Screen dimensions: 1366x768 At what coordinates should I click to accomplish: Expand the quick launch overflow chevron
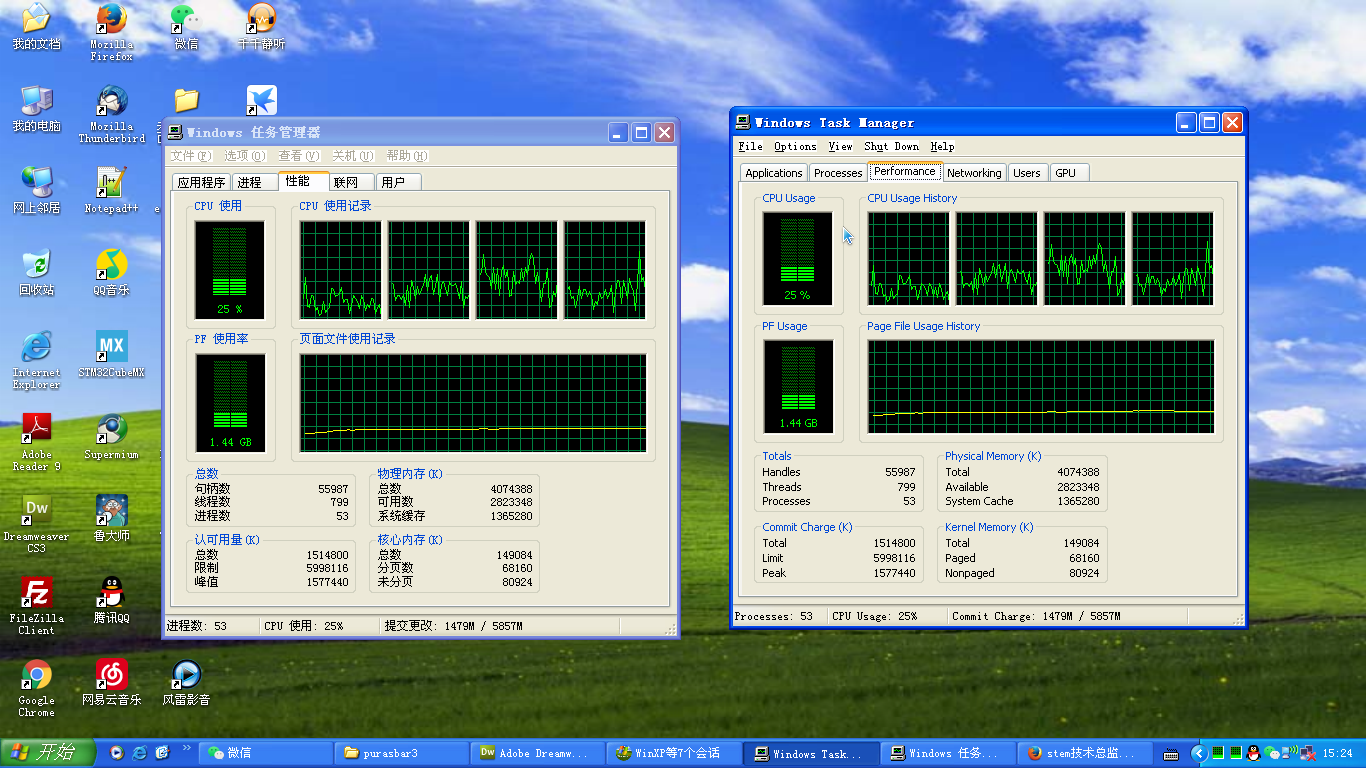tap(186, 747)
